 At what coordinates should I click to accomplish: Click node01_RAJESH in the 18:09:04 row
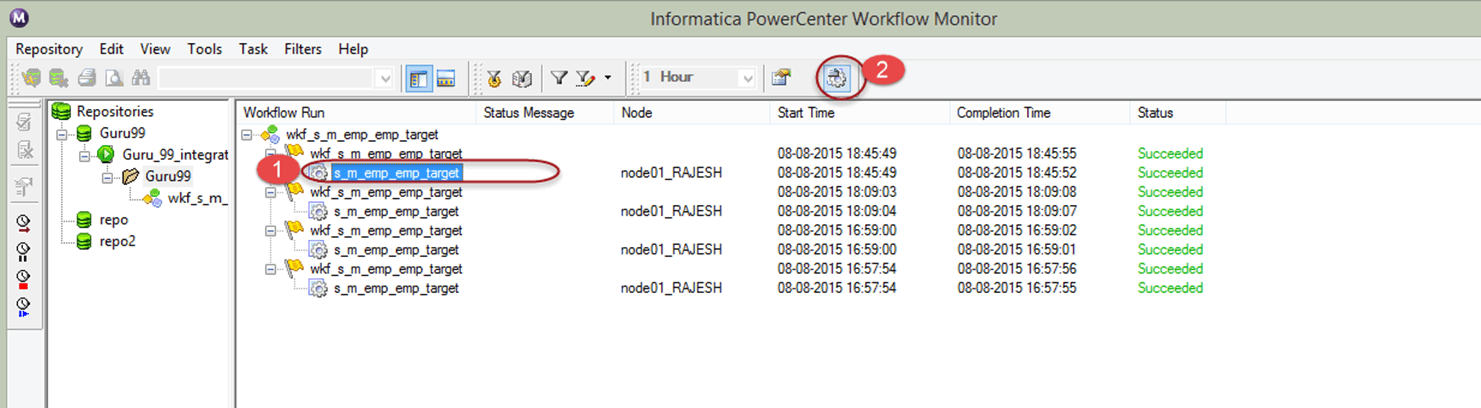671,212
